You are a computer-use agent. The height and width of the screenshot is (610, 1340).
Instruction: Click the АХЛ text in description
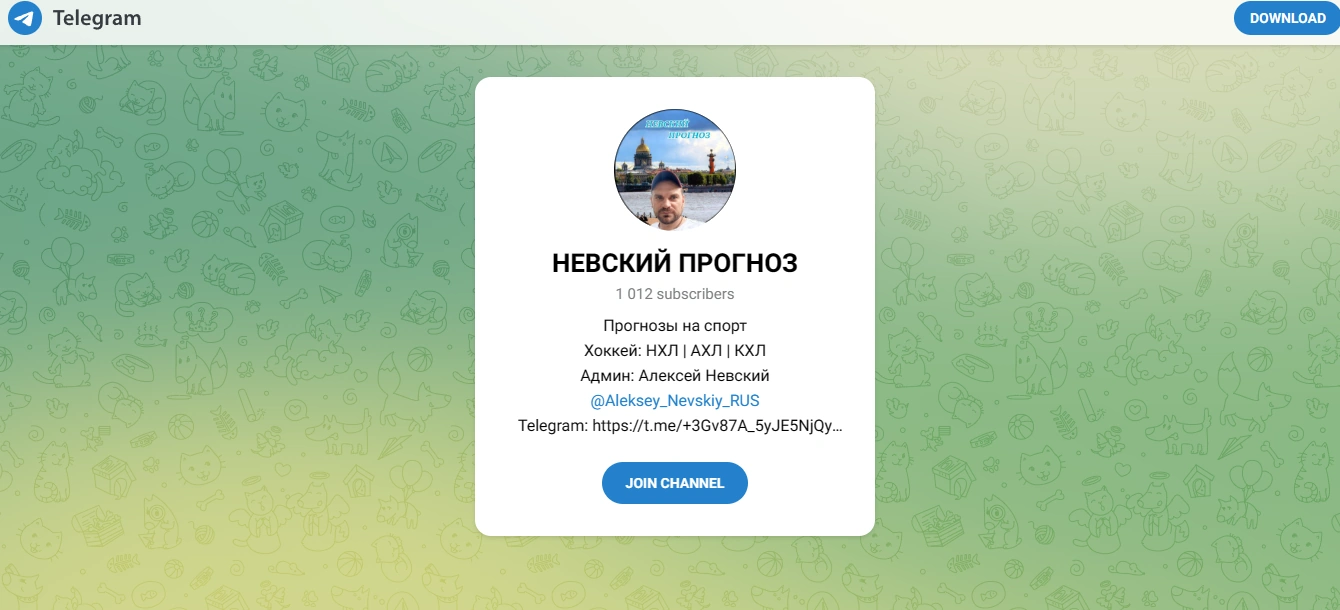[708, 351]
